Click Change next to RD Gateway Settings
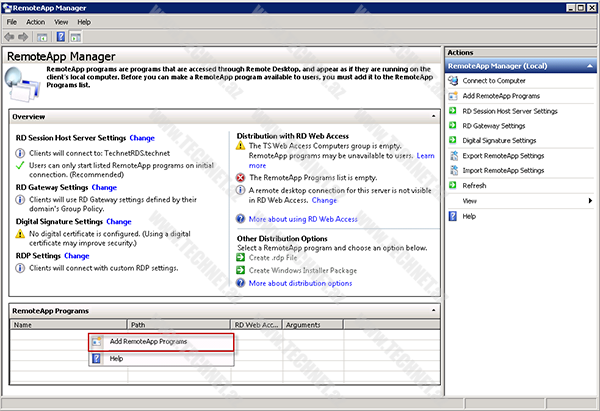The height and width of the screenshot is (411, 600). 104,187
